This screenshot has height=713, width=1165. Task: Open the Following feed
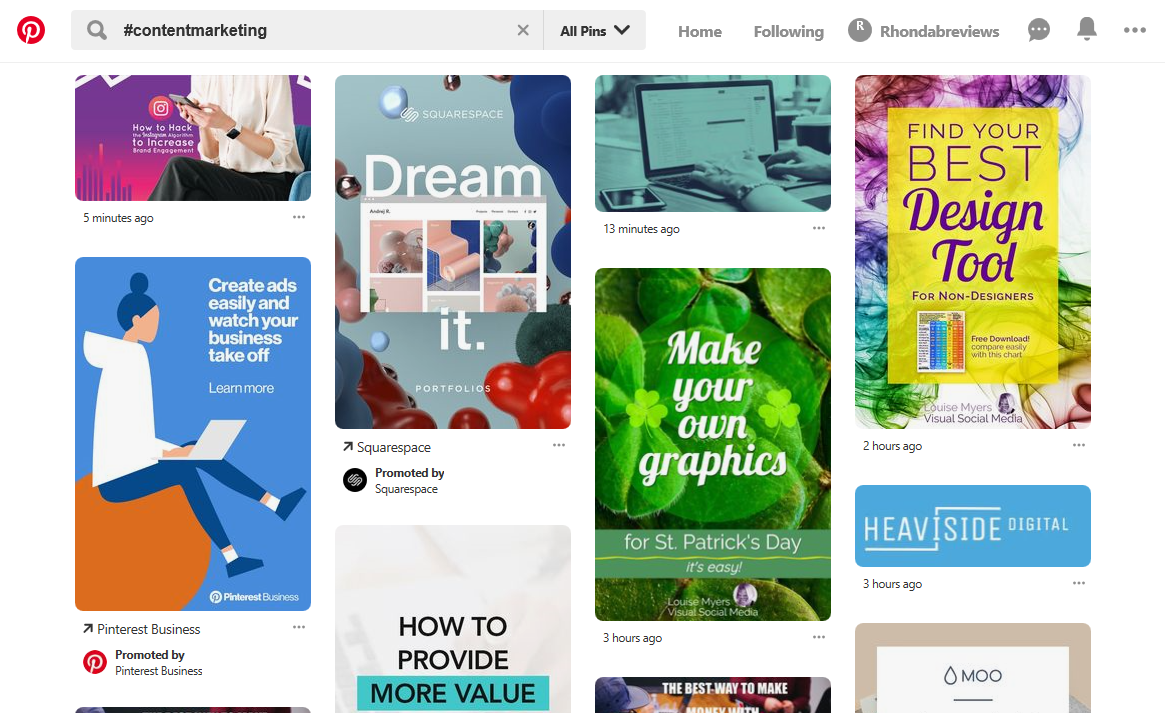pyautogui.click(x=788, y=31)
